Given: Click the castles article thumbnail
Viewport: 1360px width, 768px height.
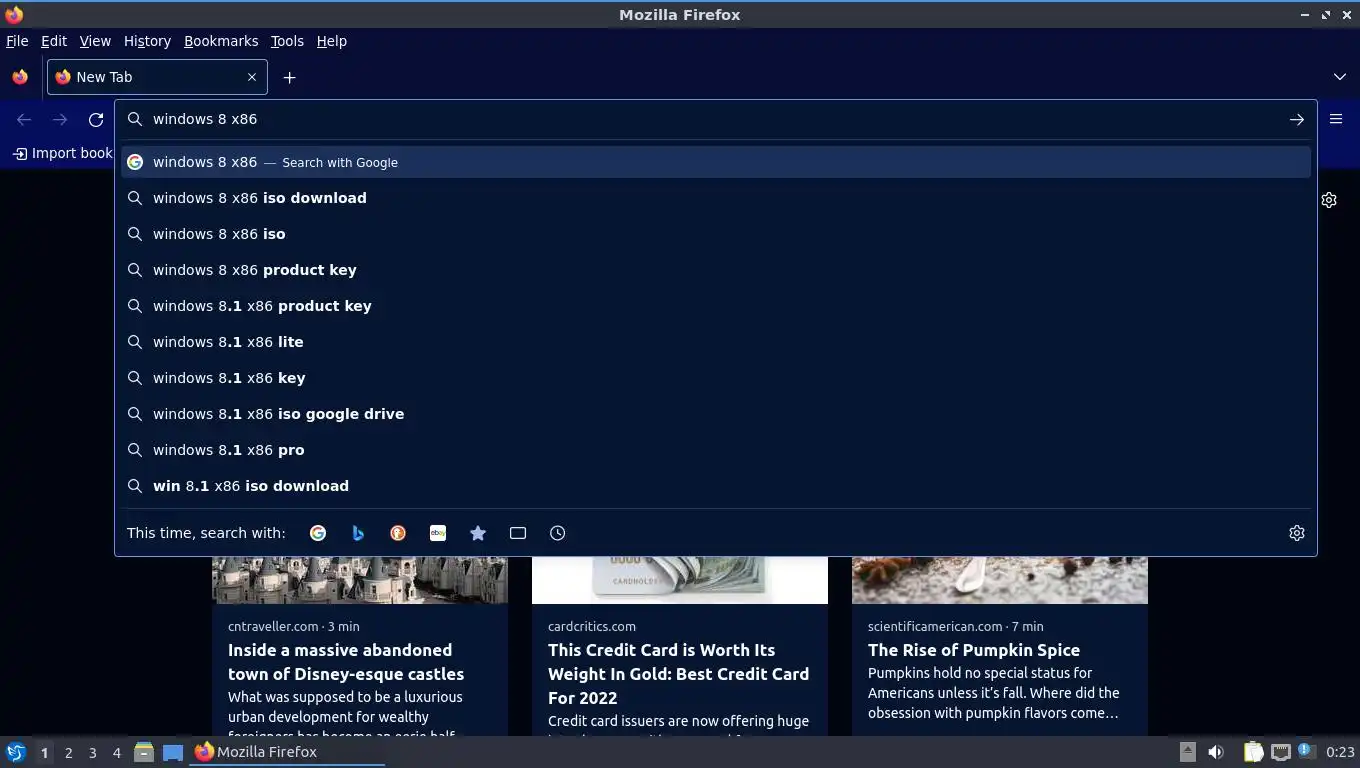Looking at the screenshot, I should pos(360,580).
